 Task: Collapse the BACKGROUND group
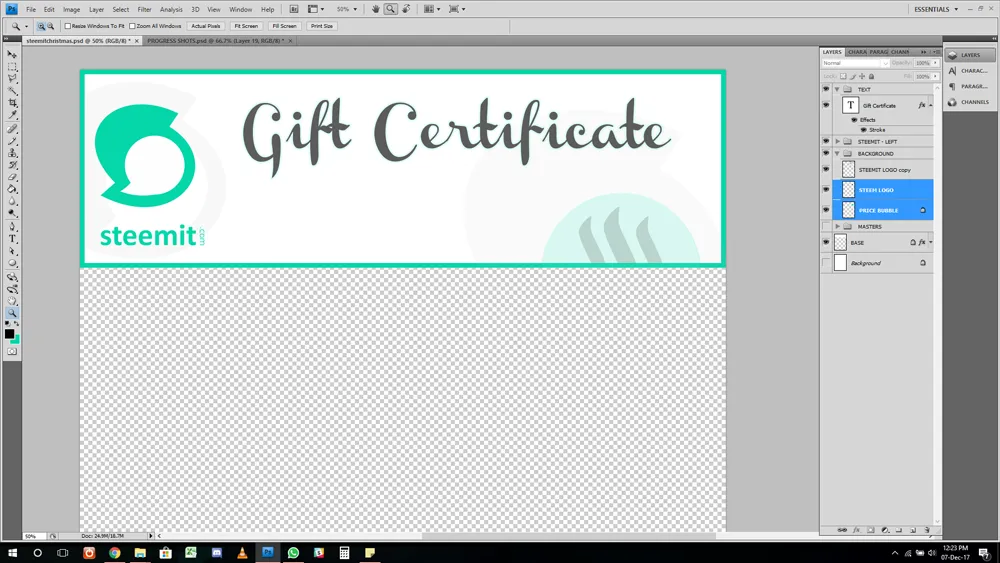click(x=837, y=154)
